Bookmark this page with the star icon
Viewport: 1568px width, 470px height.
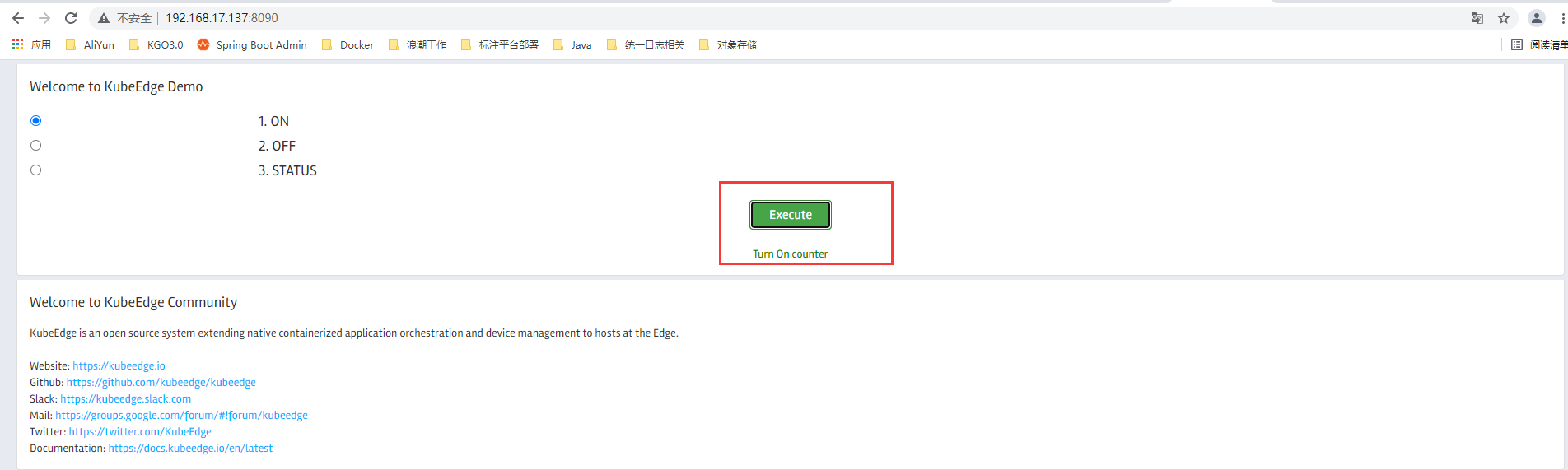[1504, 18]
